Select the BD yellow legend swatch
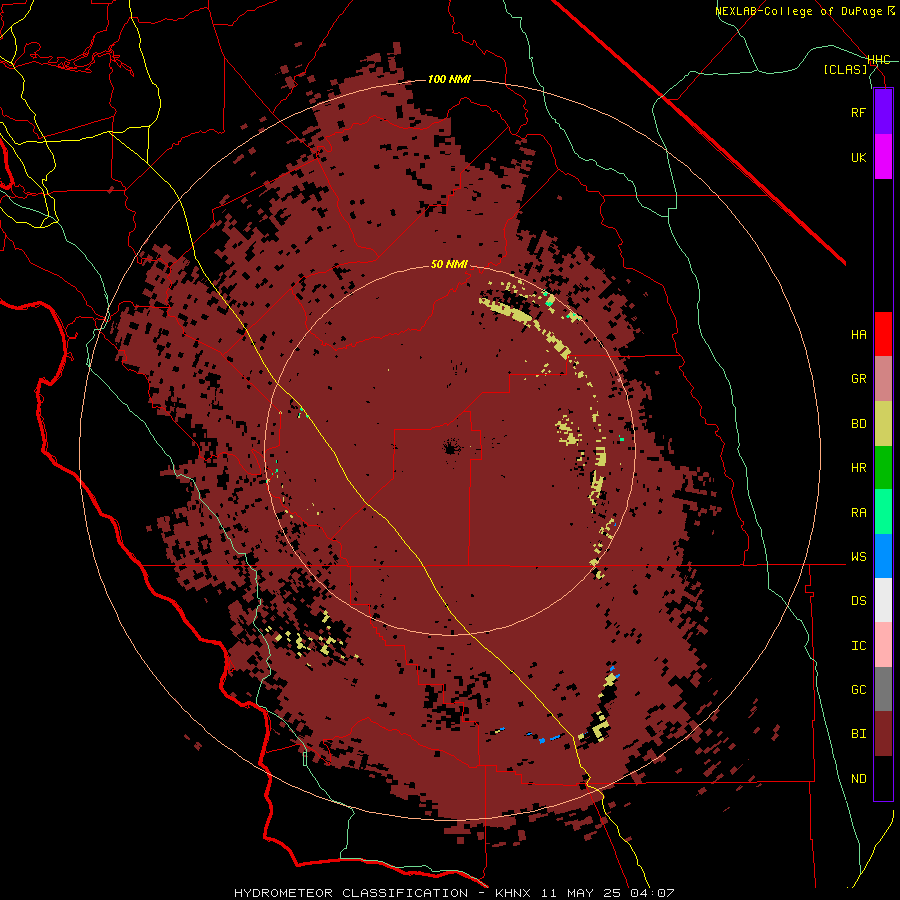The width and height of the screenshot is (900, 900). (x=883, y=424)
